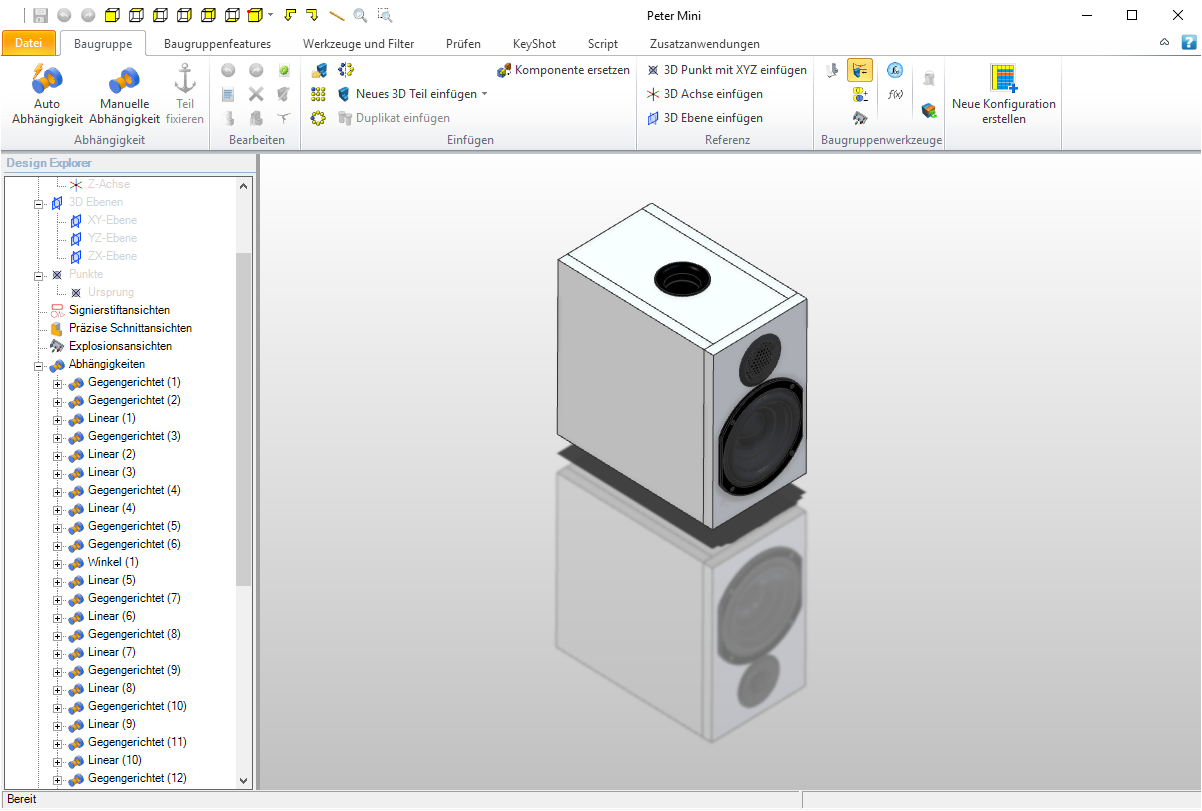
Task: Open the Neues 3D Teil einfügen dropdown
Action: (x=485, y=94)
